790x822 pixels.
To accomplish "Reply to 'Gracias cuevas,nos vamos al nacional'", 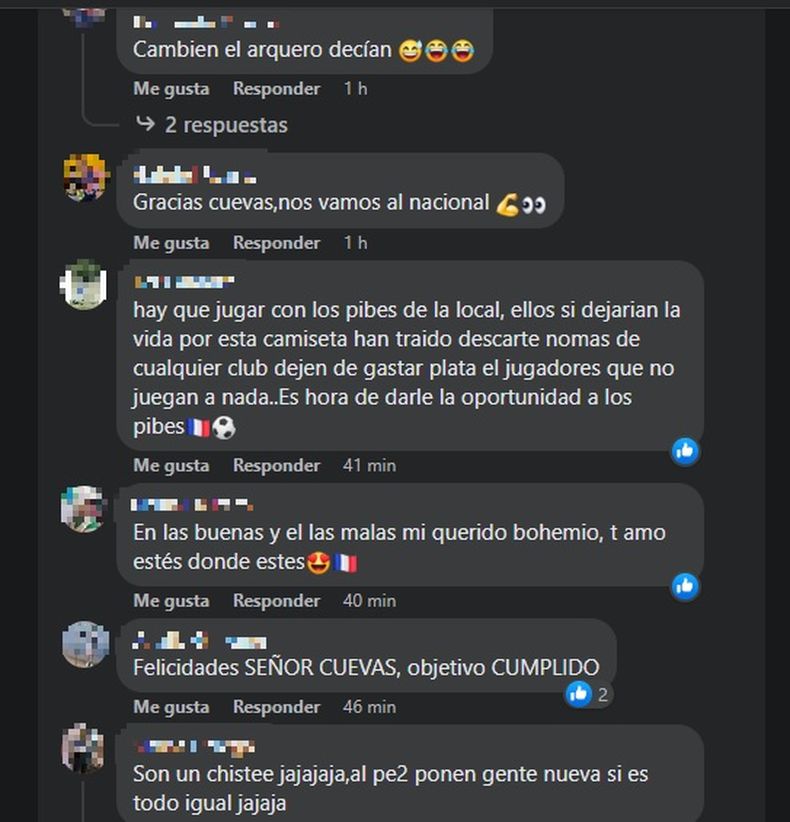I will (x=276, y=243).
